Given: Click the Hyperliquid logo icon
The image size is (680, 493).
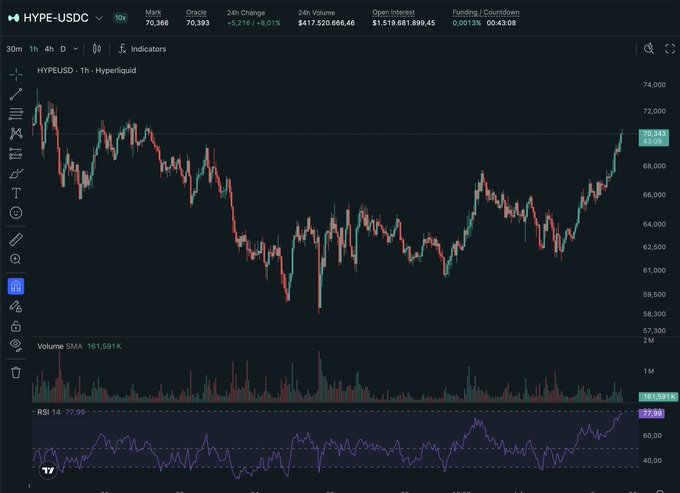Looking at the screenshot, I should click(x=13, y=18).
